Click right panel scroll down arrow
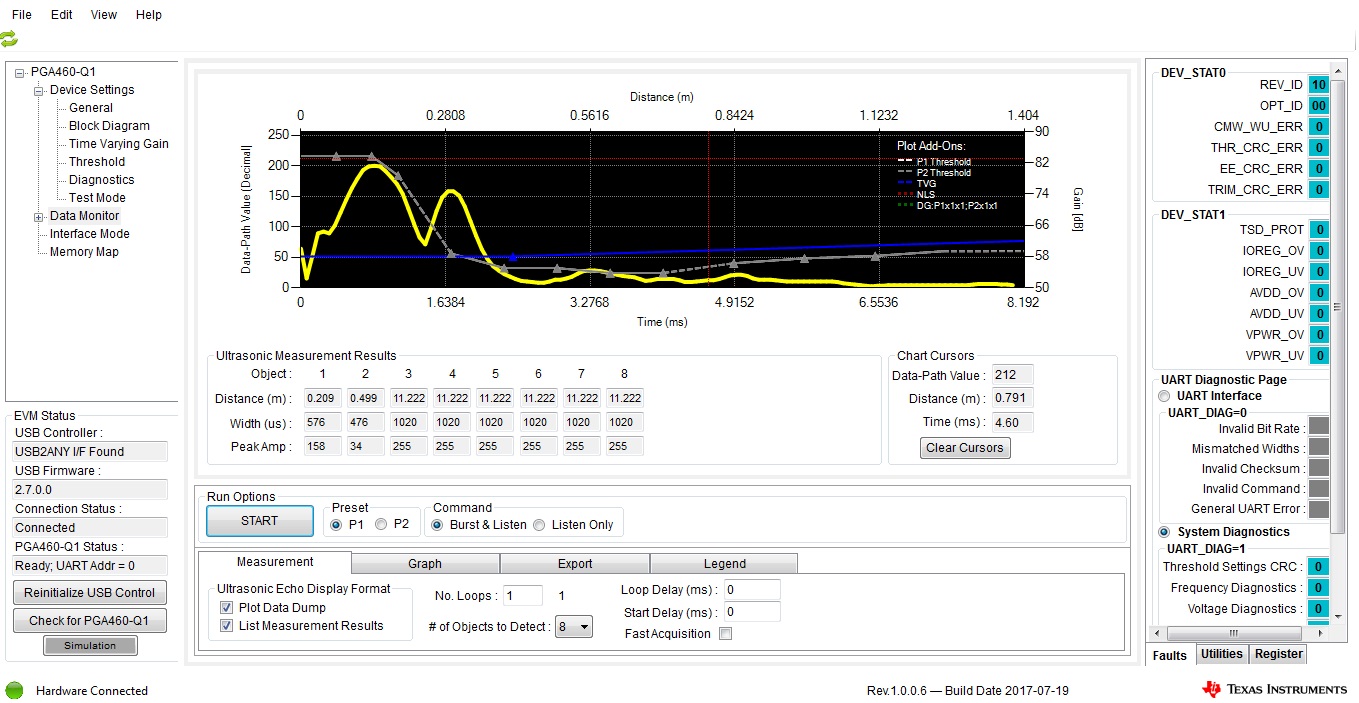 tap(1338, 618)
